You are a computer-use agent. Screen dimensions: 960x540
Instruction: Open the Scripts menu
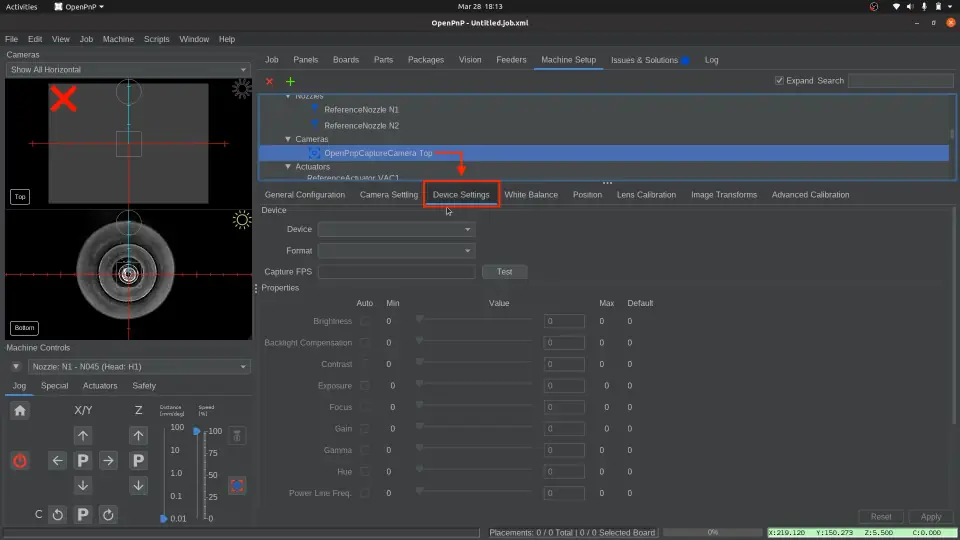pos(157,39)
